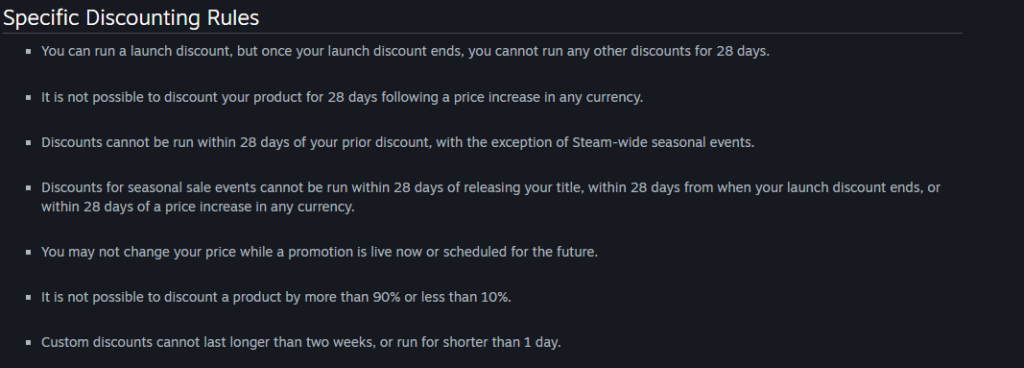
Task: Click bullet marker beside price increase rule
Action: [x=29, y=97]
